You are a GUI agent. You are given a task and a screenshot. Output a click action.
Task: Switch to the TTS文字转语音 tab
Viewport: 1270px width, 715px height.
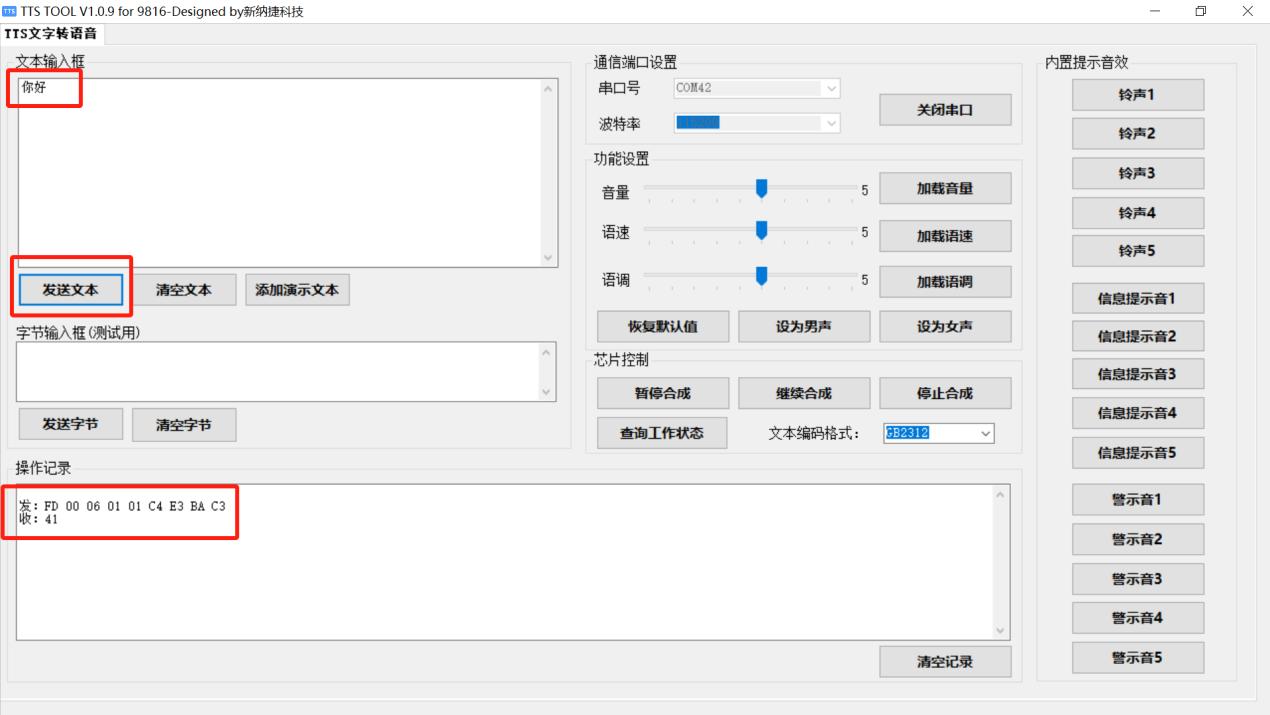coord(49,33)
